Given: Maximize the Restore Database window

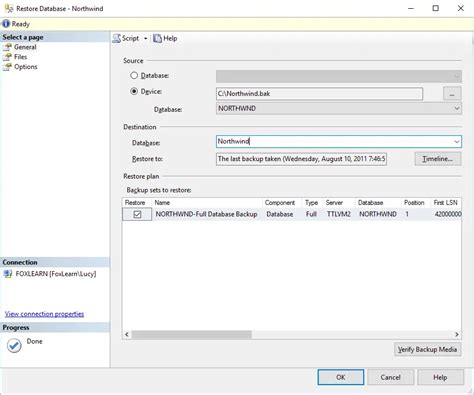Looking at the screenshot, I should (x=436, y=8).
